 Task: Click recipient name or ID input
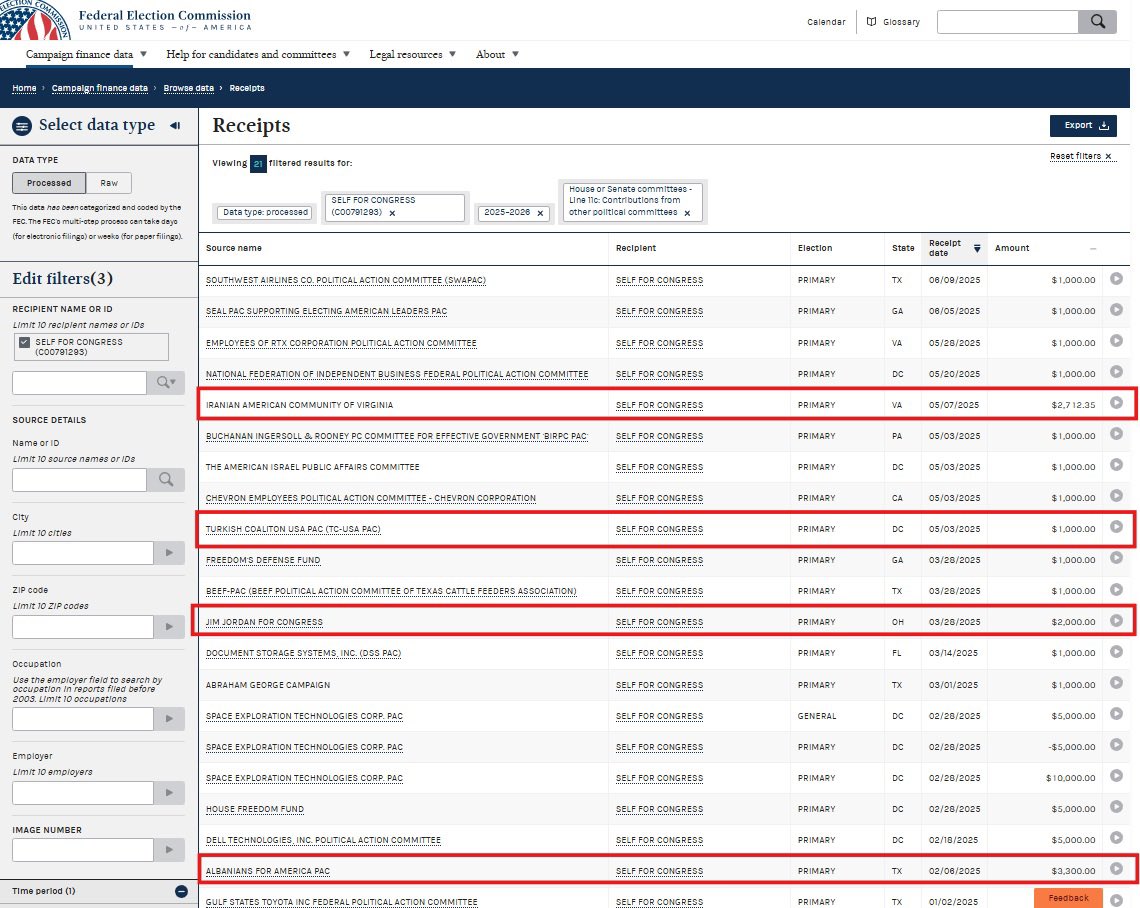coord(79,382)
